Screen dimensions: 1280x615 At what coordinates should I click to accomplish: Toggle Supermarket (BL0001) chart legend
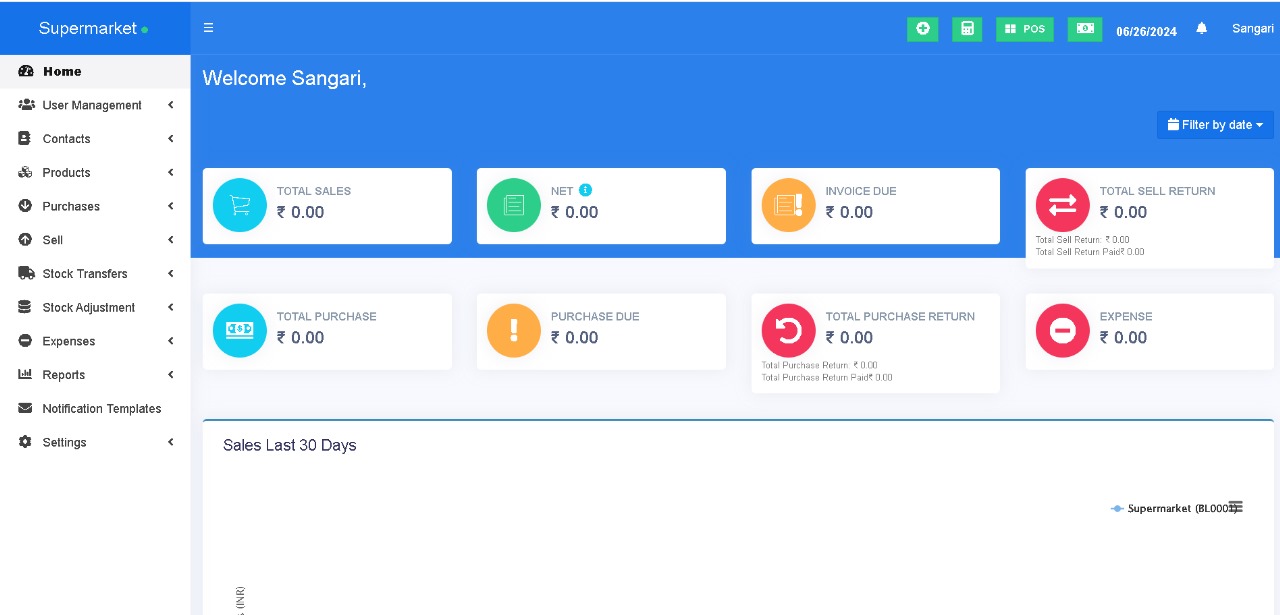[x=1173, y=508]
